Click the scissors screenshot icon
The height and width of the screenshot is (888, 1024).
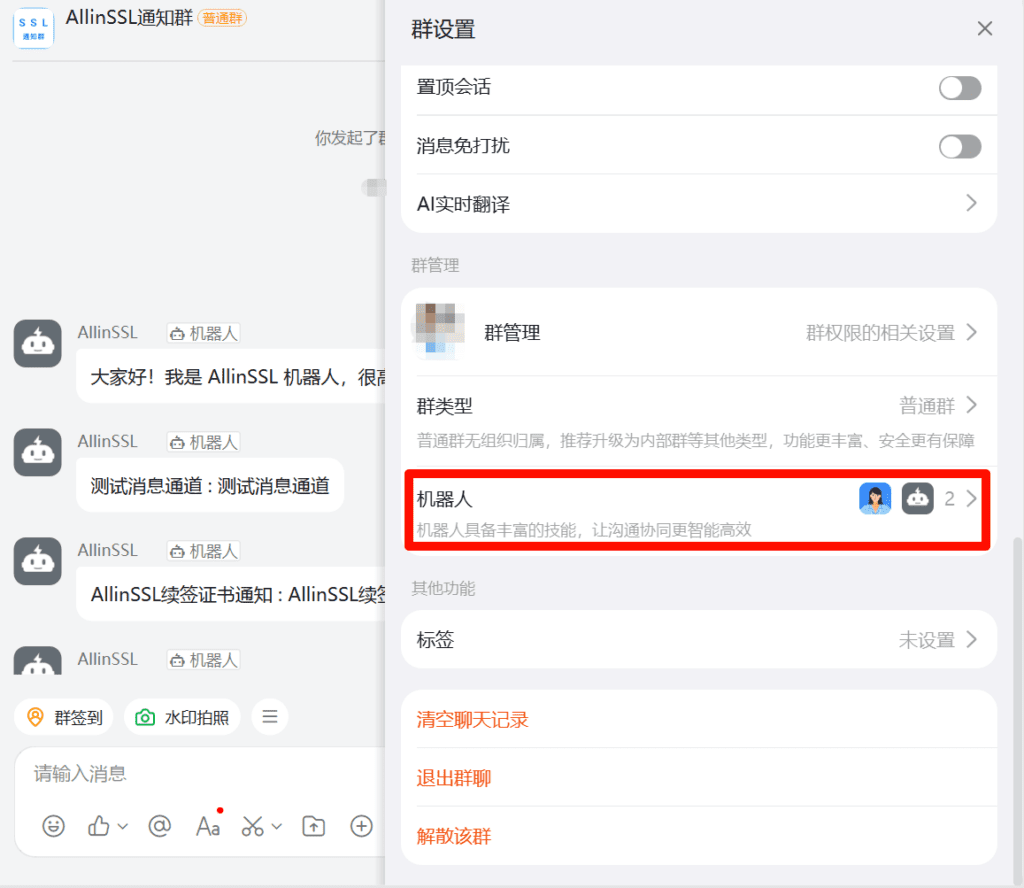click(253, 826)
